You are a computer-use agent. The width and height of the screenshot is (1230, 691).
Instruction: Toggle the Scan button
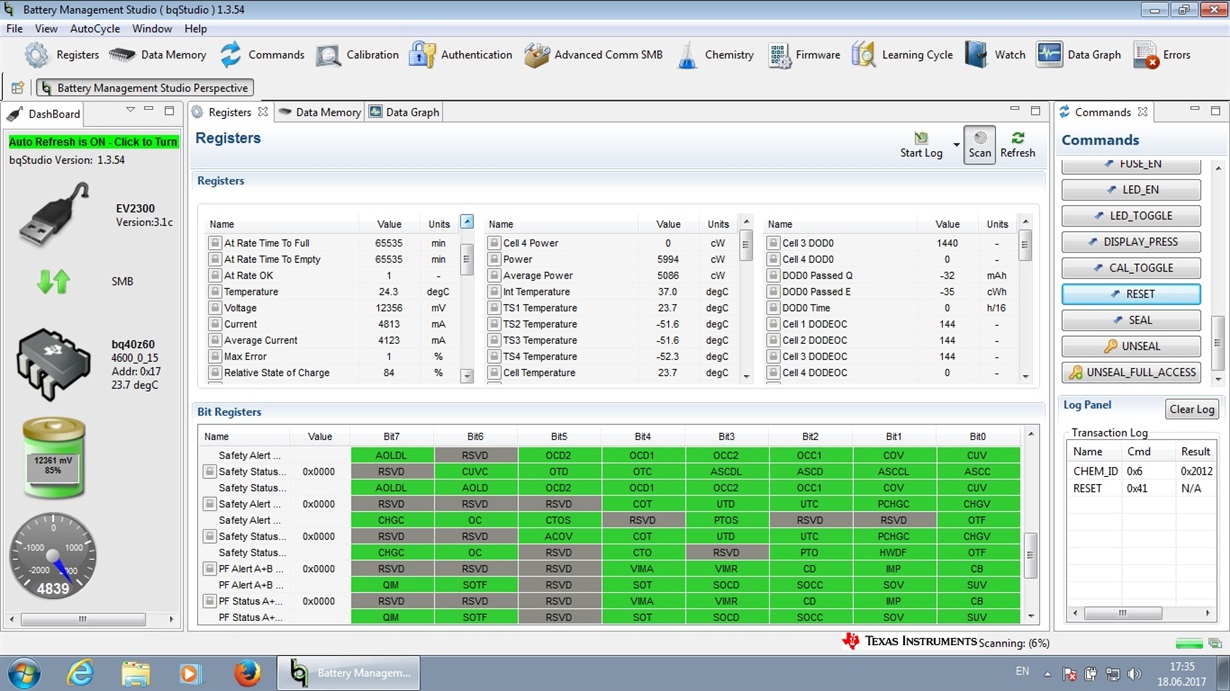click(x=980, y=145)
